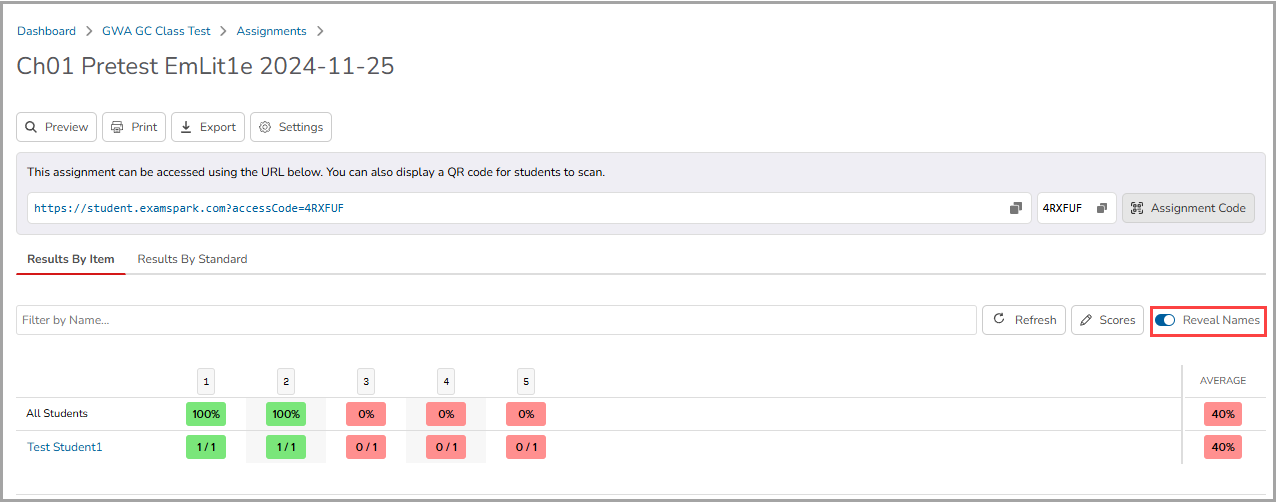This screenshot has height=502, width=1276.
Task: Open assignment Settings
Action: 291,127
